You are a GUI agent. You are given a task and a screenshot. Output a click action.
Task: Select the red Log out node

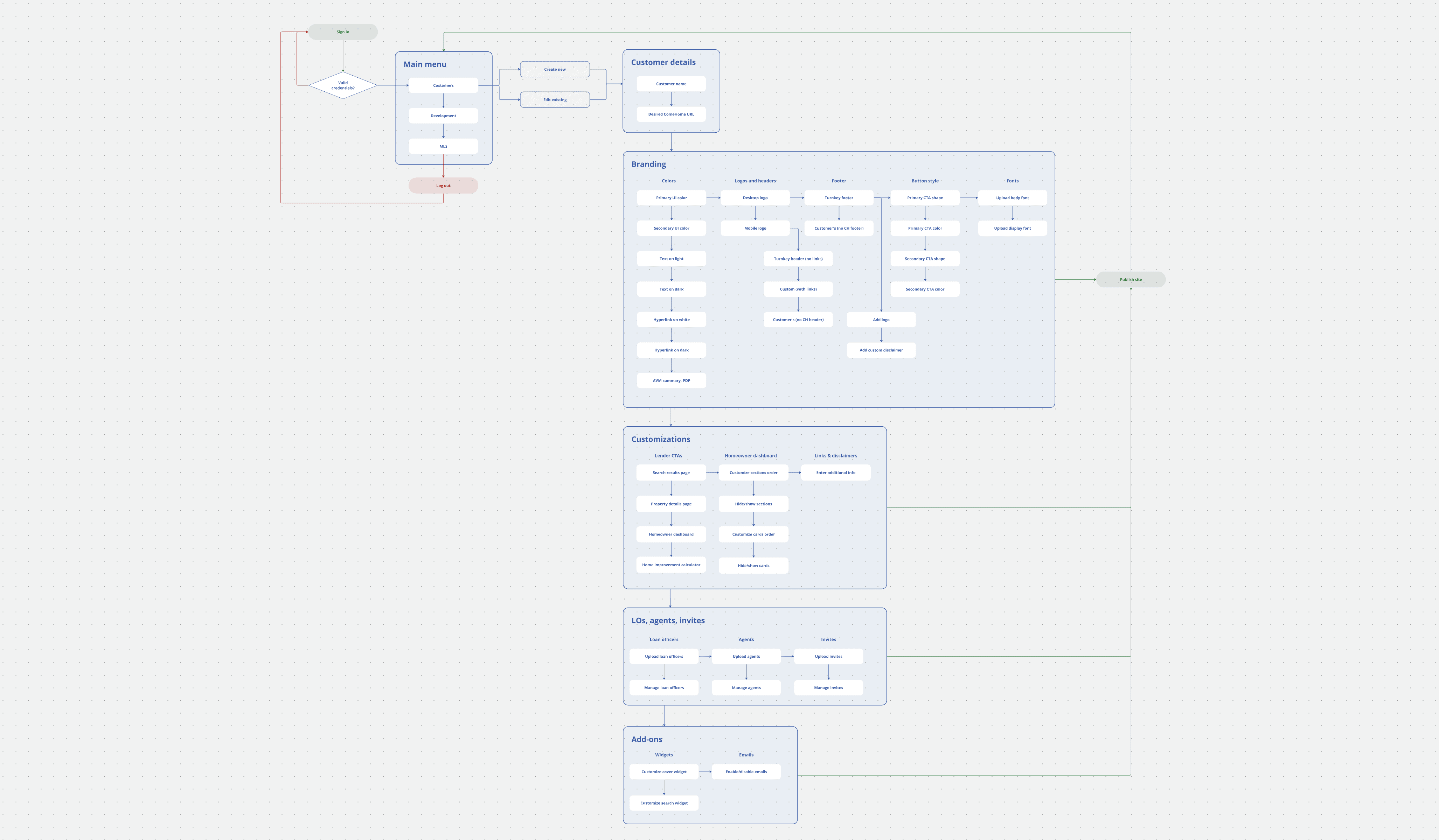click(x=443, y=185)
